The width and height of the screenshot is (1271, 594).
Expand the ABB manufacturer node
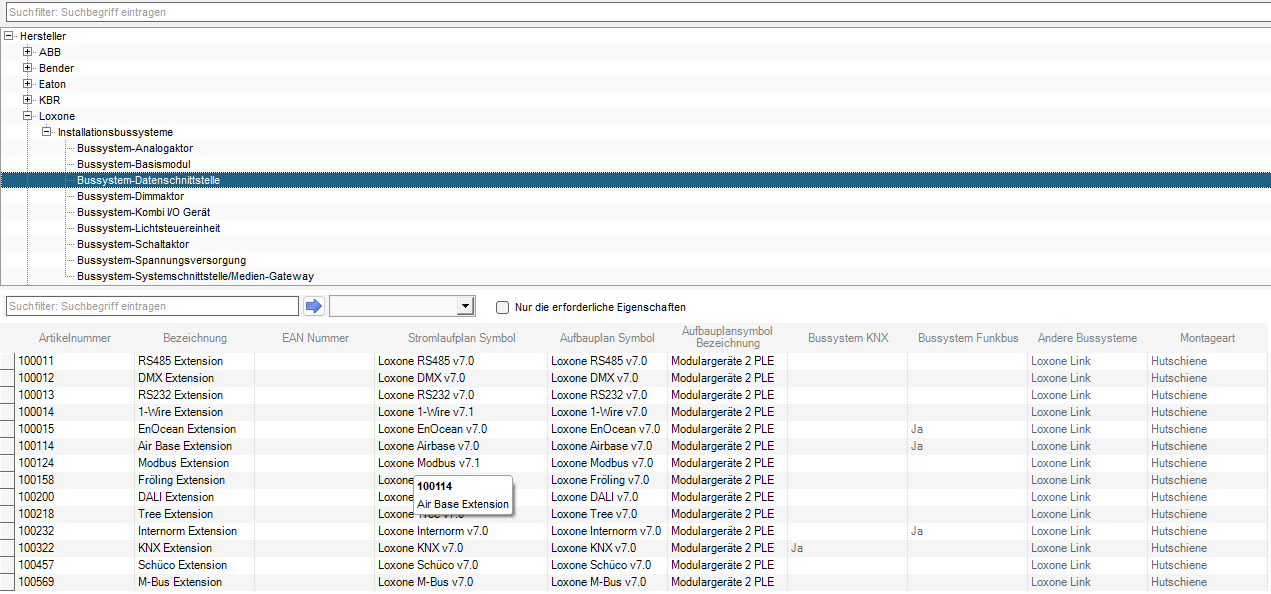pyautogui.click(x=28, y=52)
